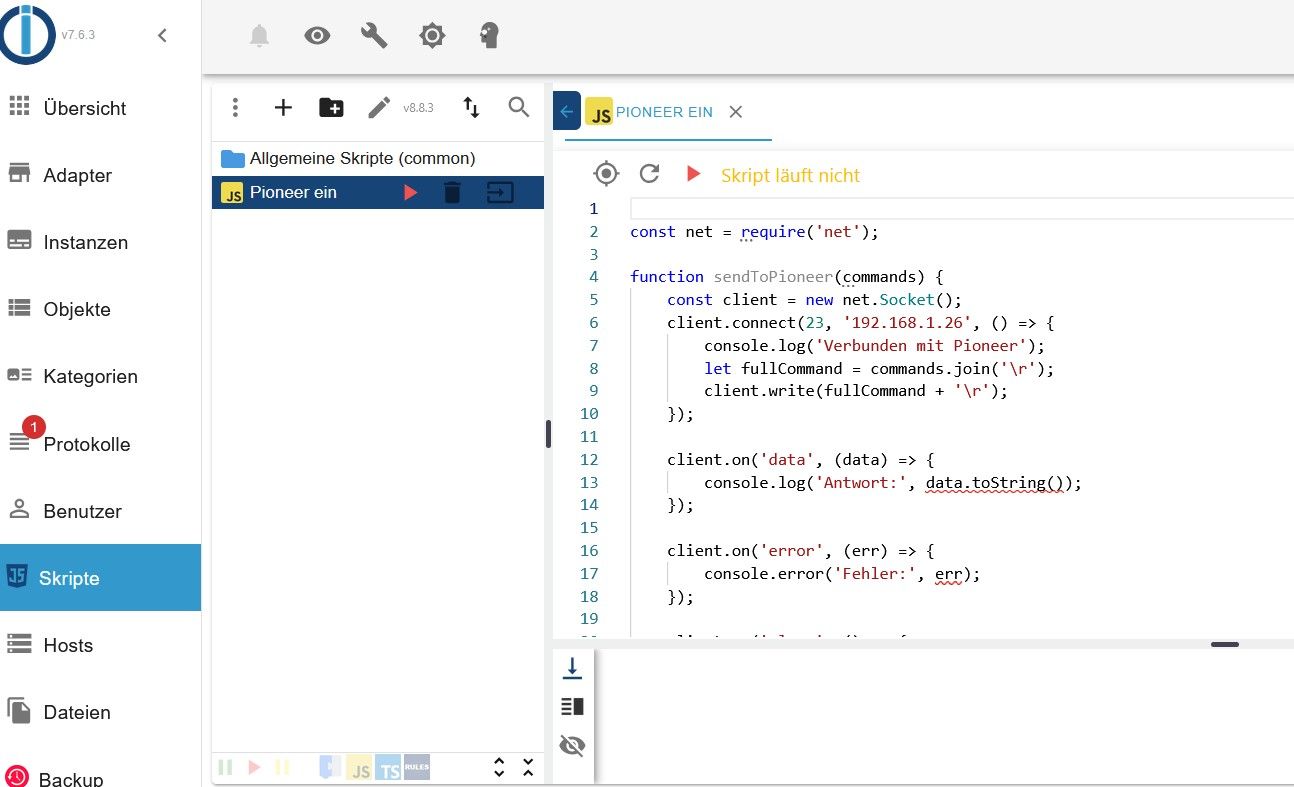Add a new script with plus icon
Viewport: 1294px width, 787px height.
283,107
